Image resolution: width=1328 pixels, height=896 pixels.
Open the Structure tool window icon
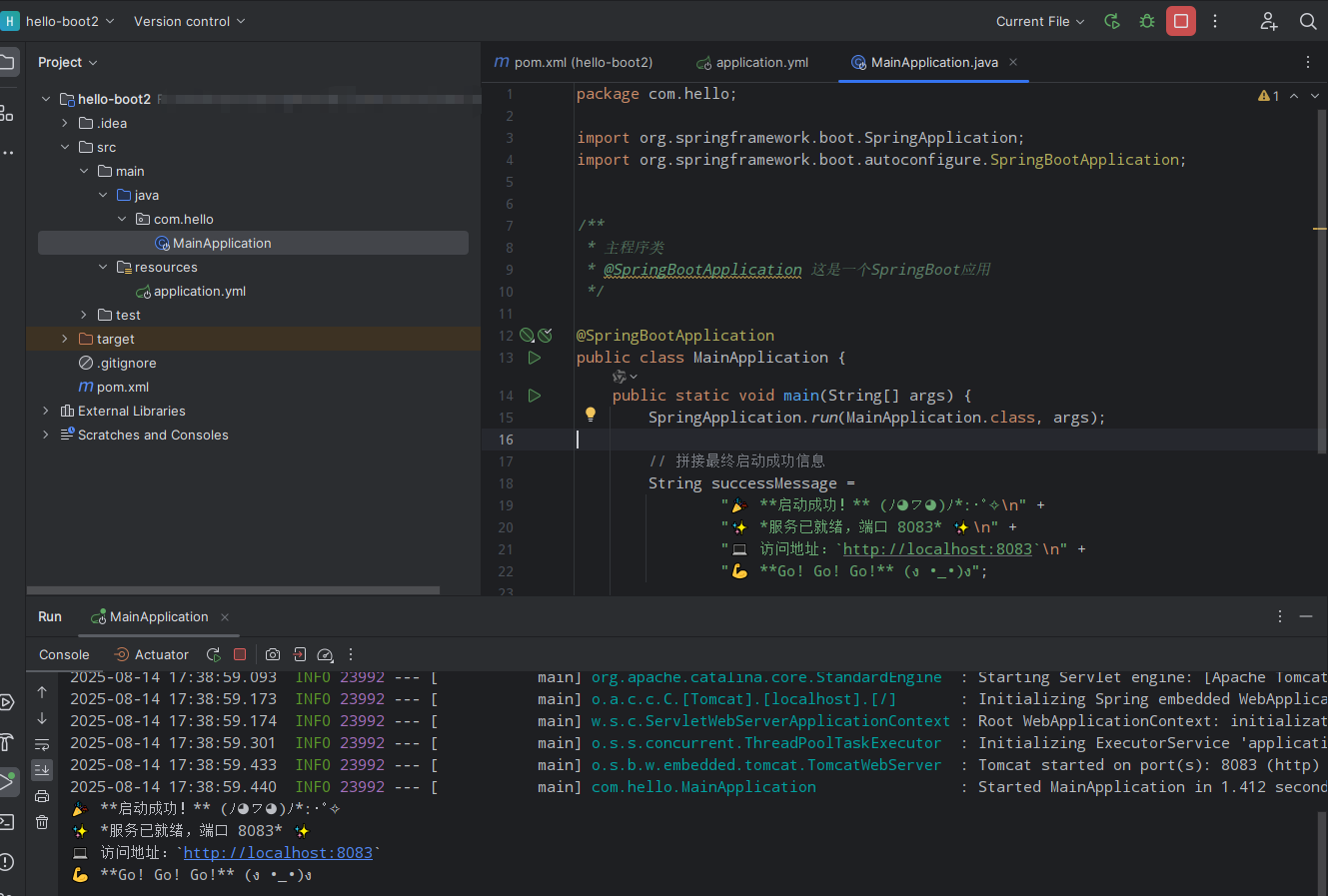6,113
